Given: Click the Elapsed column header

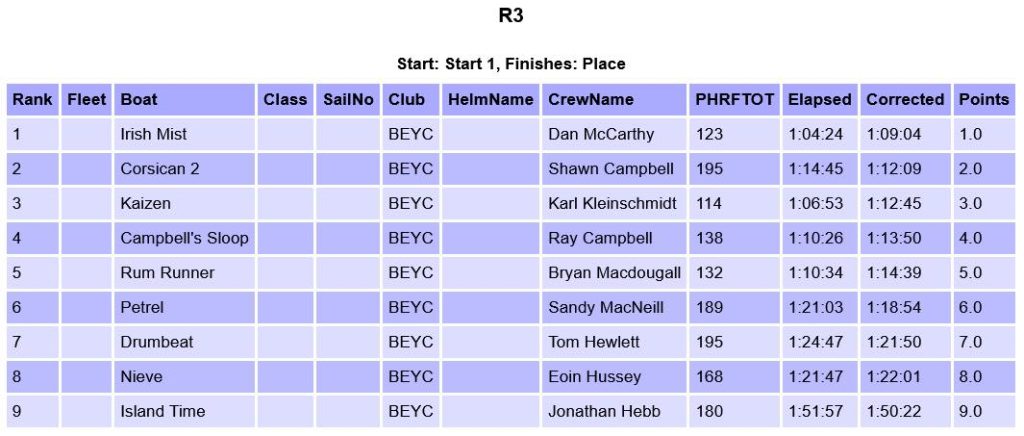Looking at the screenshot, I should point(819,100).
